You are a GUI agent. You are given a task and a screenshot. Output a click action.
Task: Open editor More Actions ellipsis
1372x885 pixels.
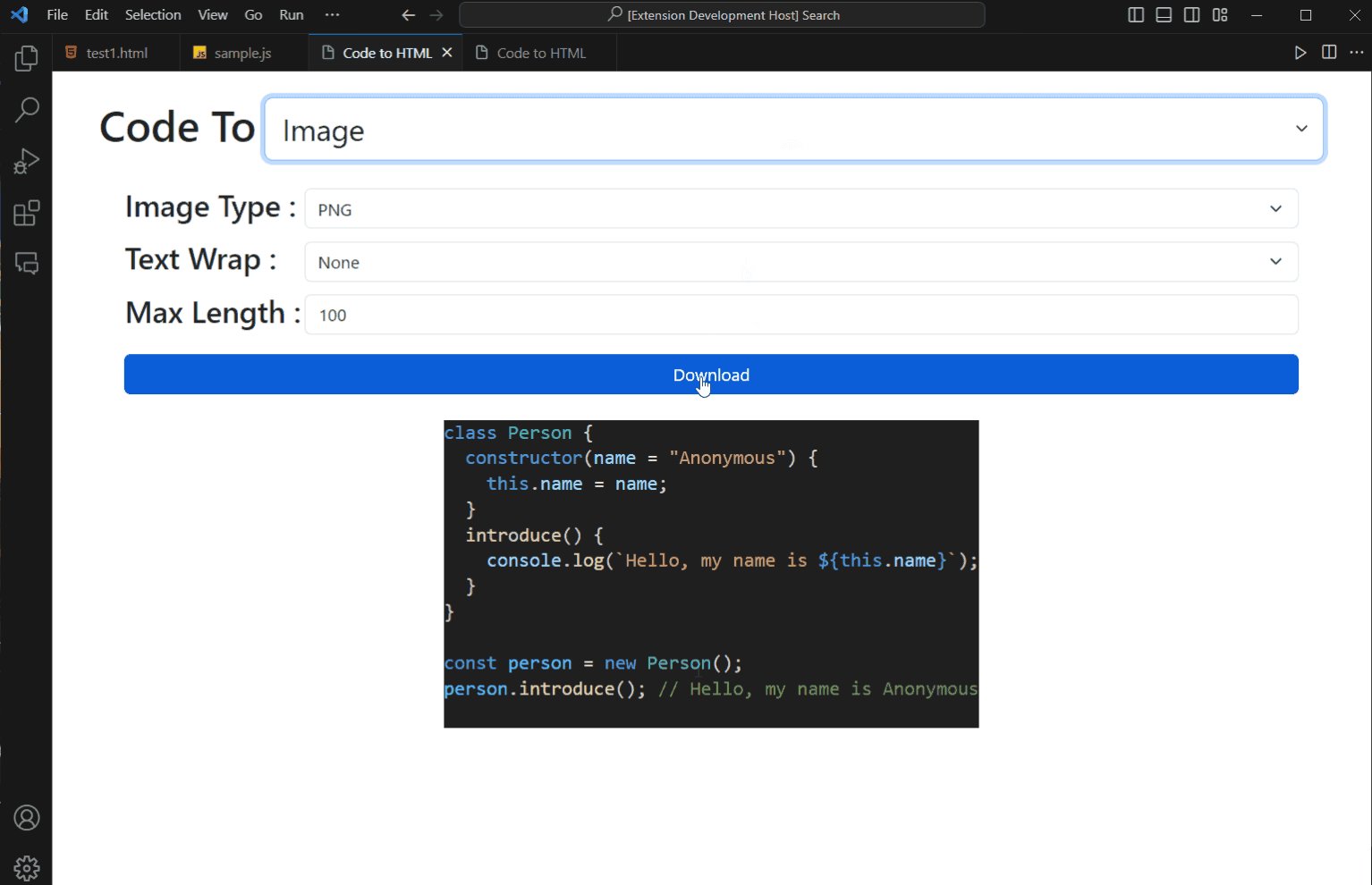1357,53
